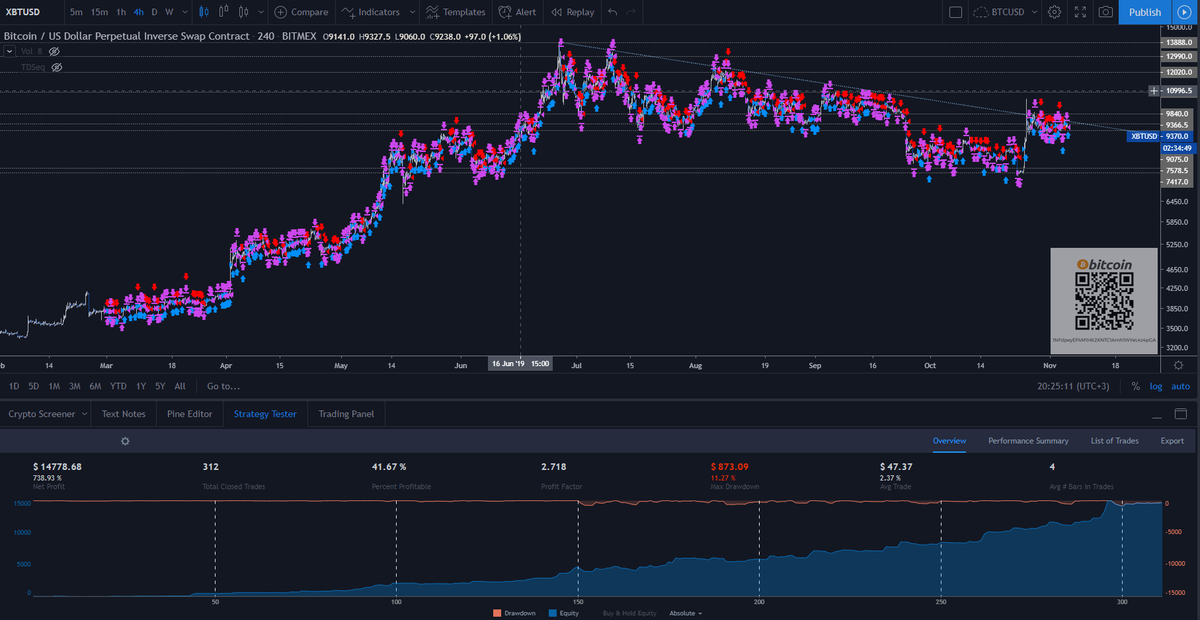This screenshot has height=620, width=1200.
Task: Open Strategy Tester settings gear
Action: (x=125, y=440)
